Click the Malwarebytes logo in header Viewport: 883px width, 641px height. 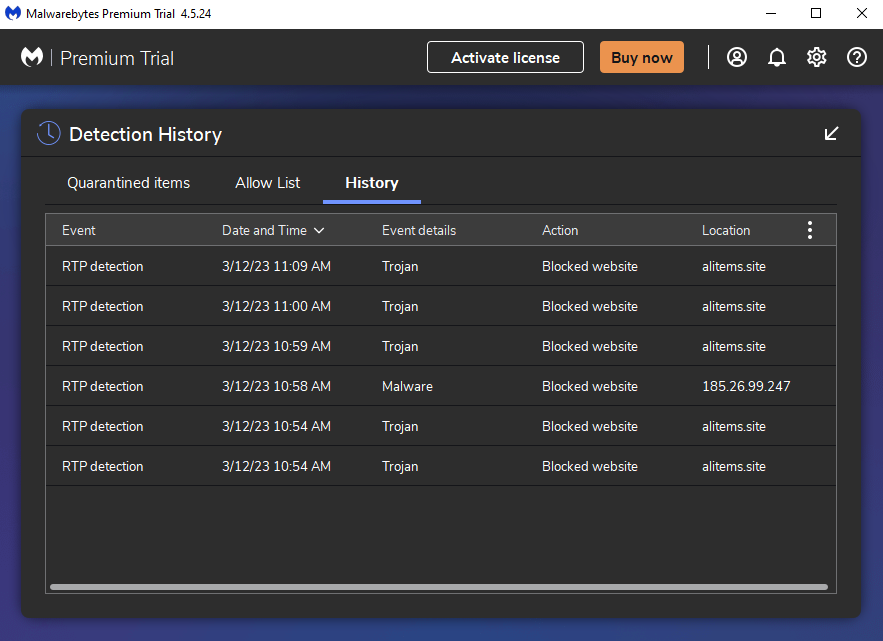[32, 57]
